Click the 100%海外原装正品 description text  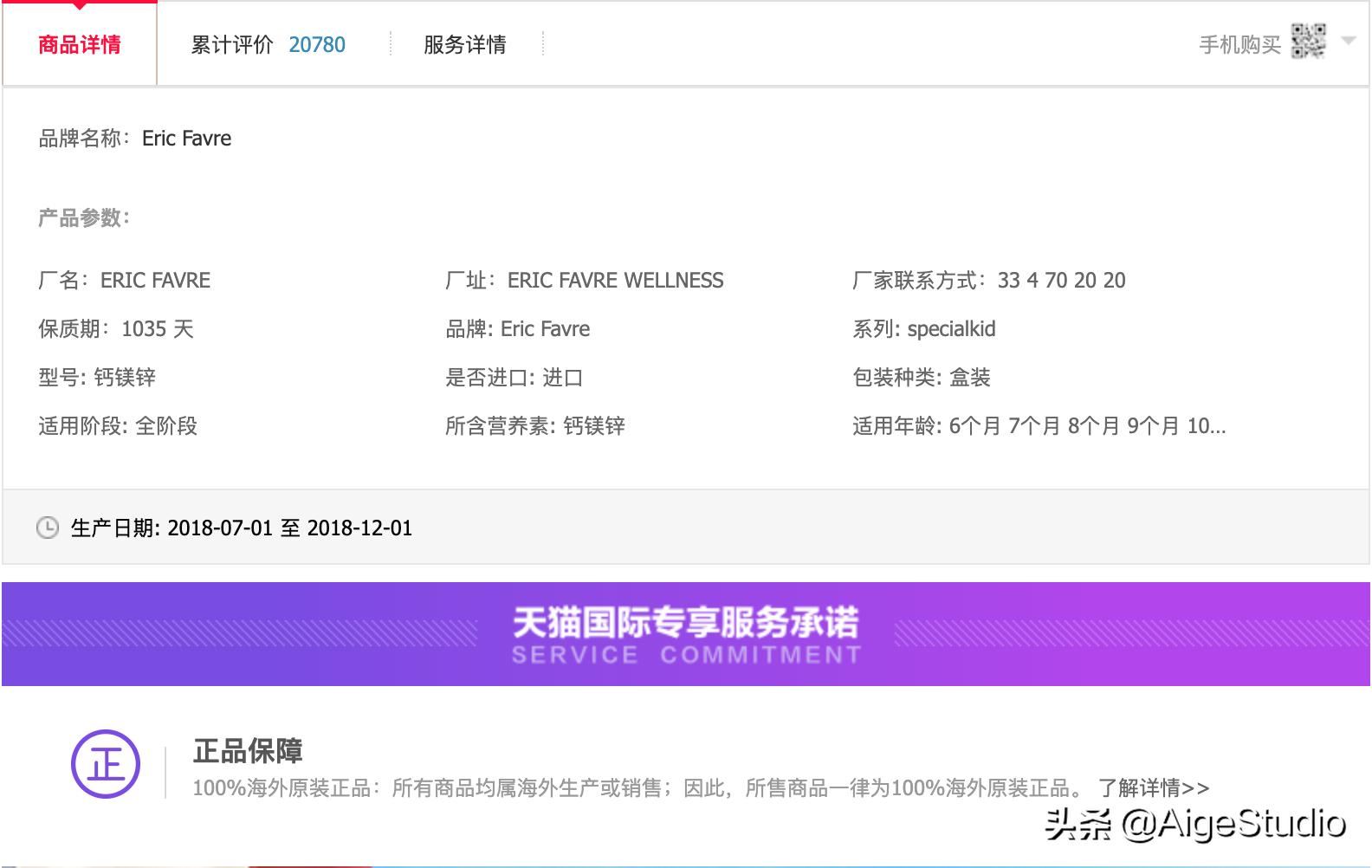[x=637, y=788]
